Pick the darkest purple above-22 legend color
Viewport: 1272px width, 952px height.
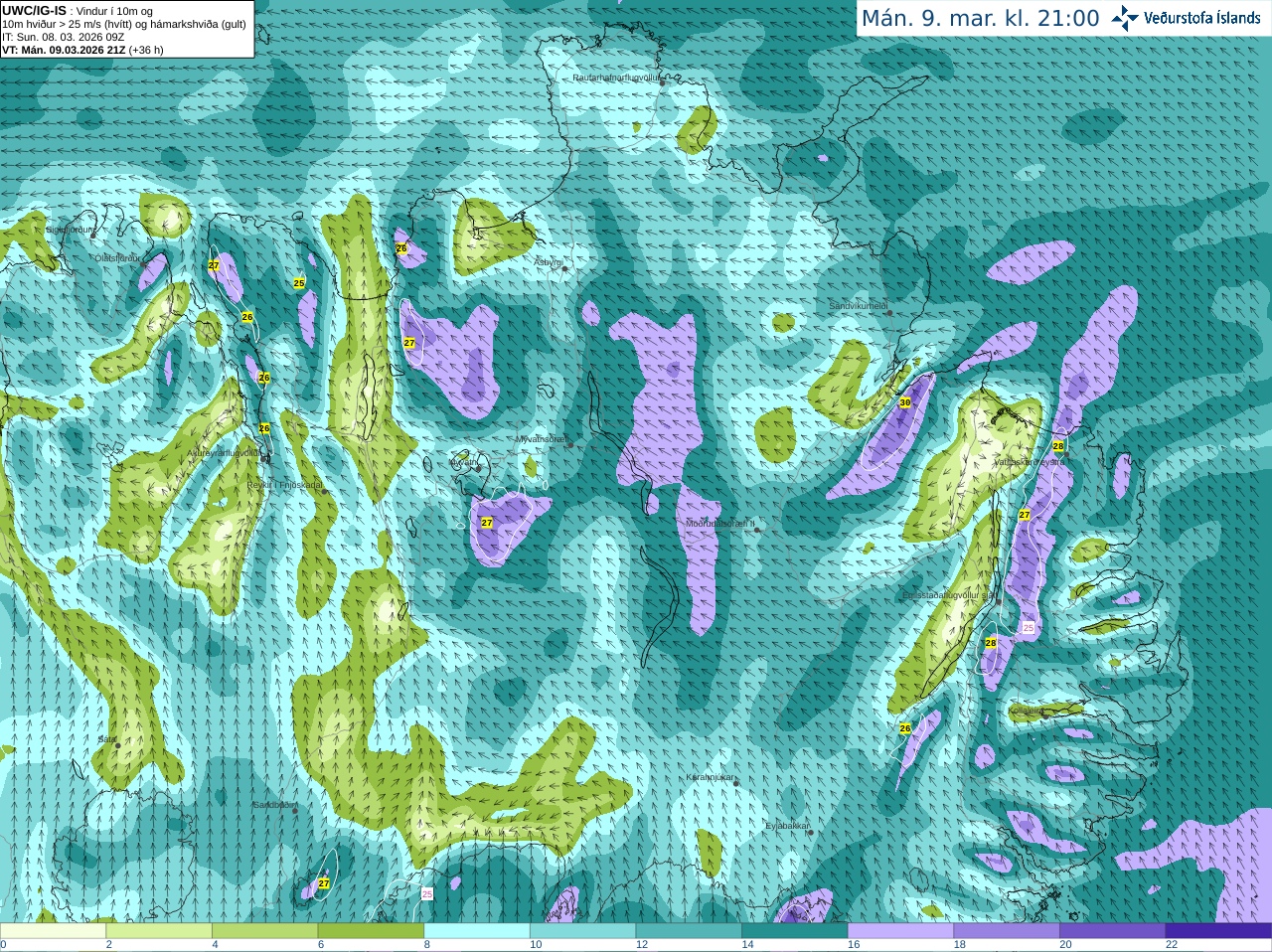[x=1218, y=931]
